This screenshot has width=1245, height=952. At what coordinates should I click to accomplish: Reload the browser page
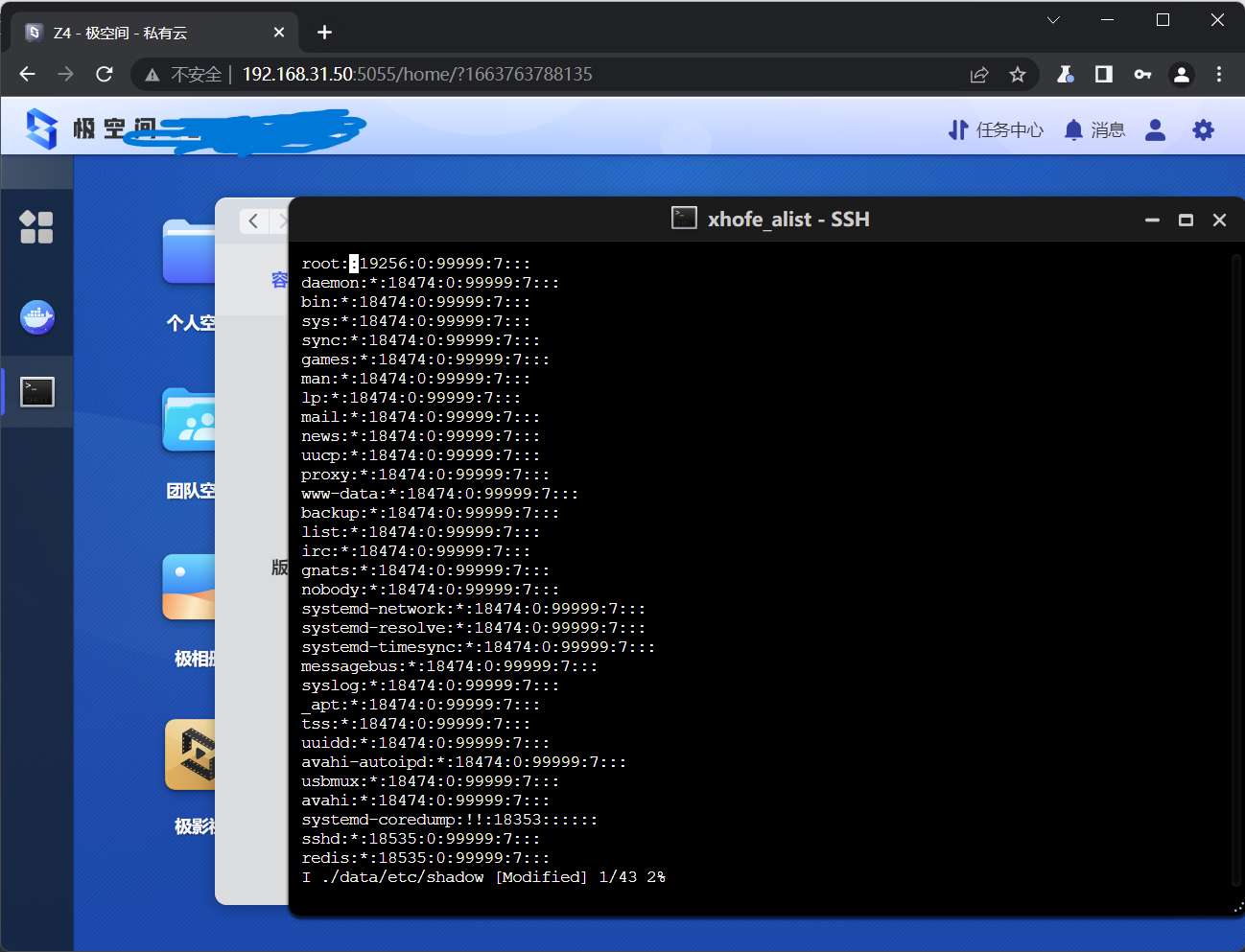[x=105, y=74]
